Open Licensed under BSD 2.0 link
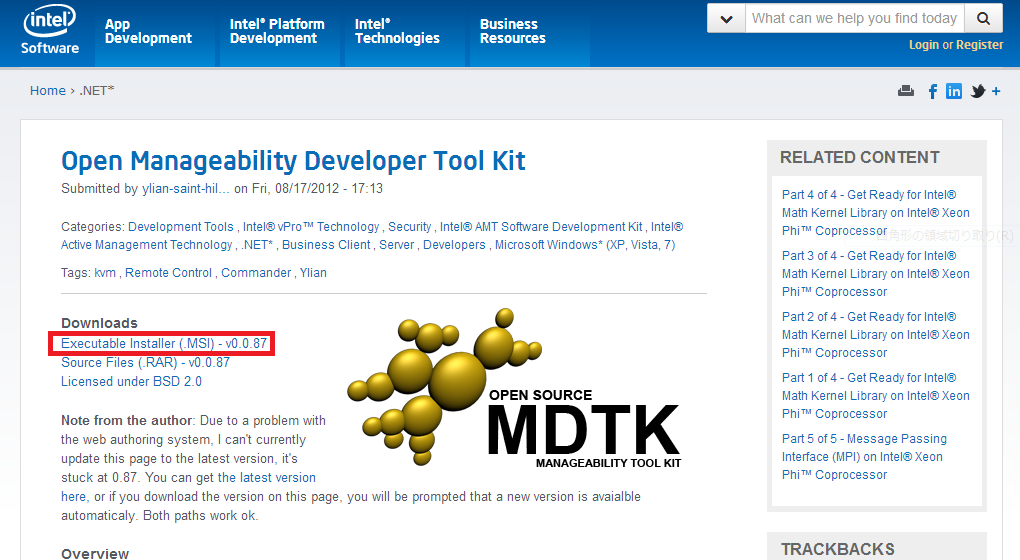The image size is (1020, 560). (131, 381)
